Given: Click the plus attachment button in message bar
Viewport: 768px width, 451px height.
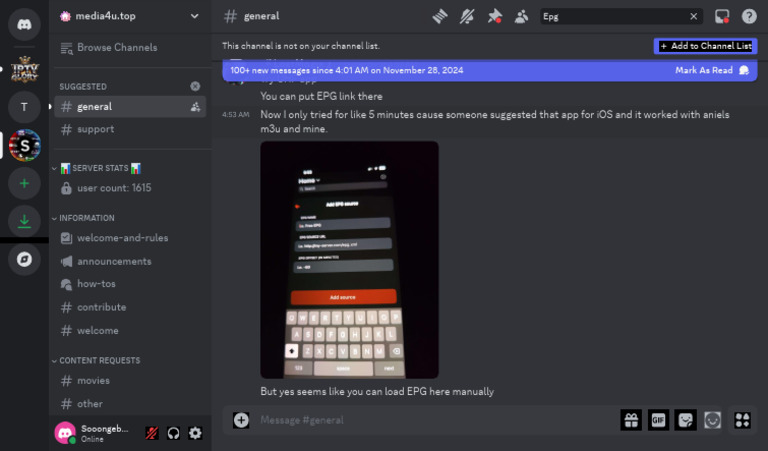Looking at the screenshot, I should pos(241,420).
